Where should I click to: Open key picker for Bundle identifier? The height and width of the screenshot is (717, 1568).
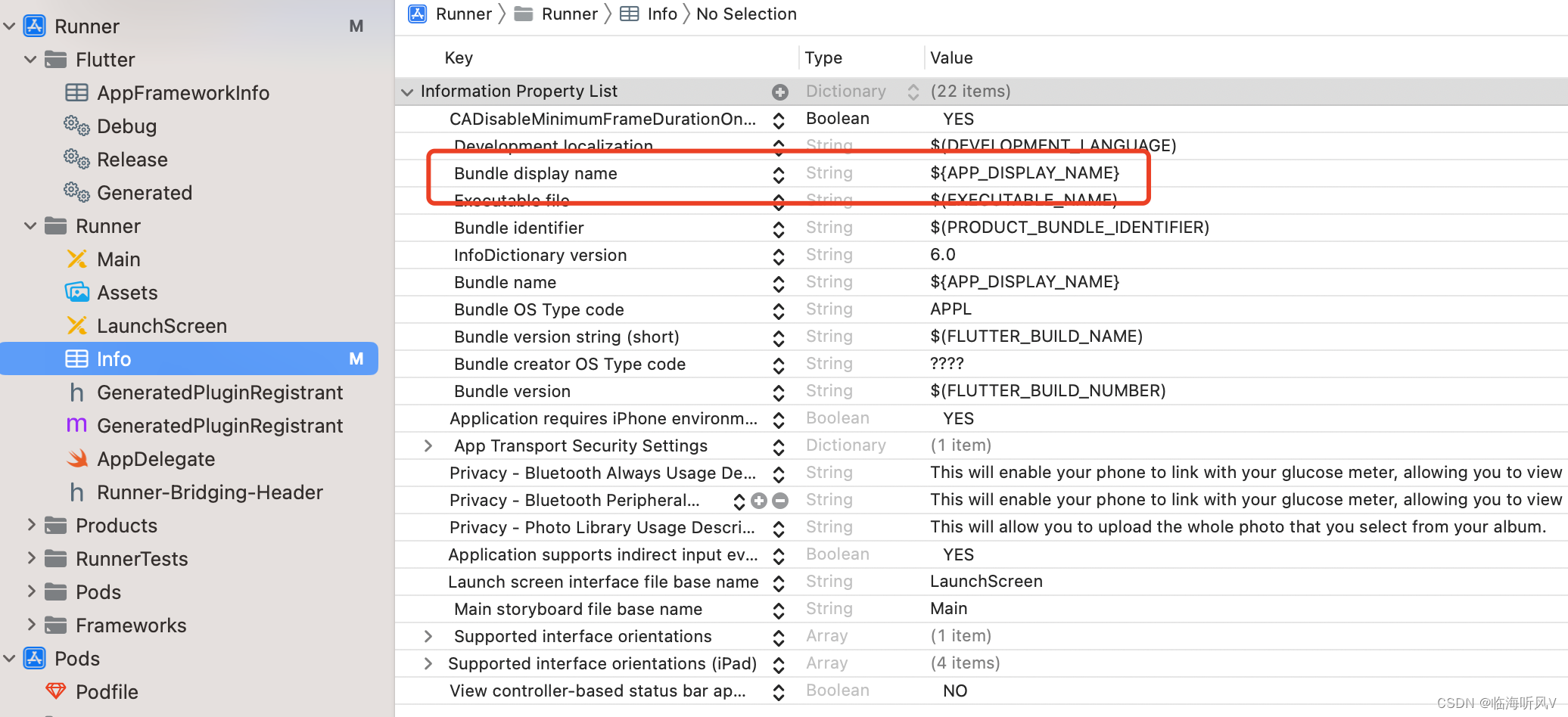pos(779,229)
